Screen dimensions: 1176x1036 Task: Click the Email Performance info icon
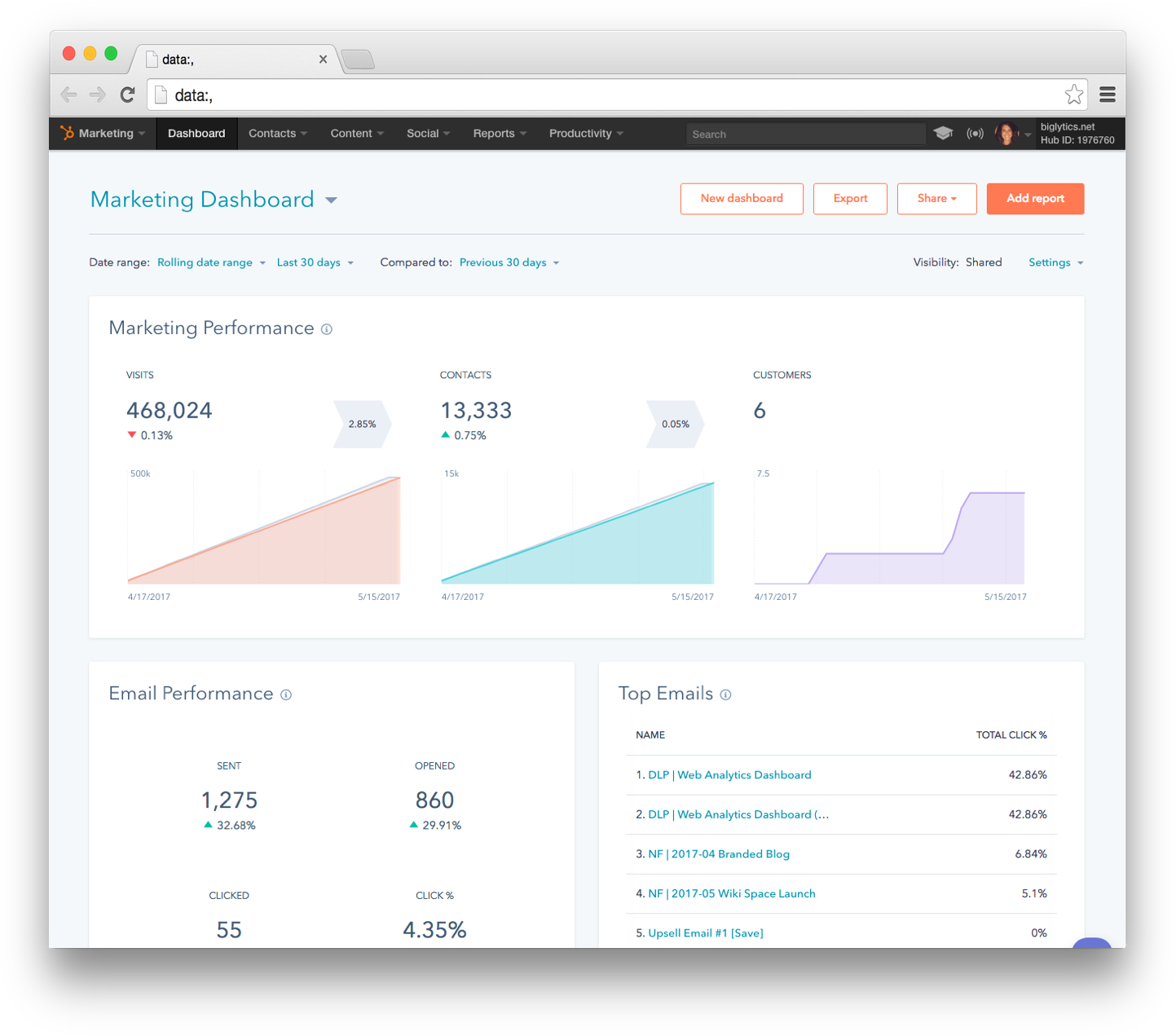point(286,694)
